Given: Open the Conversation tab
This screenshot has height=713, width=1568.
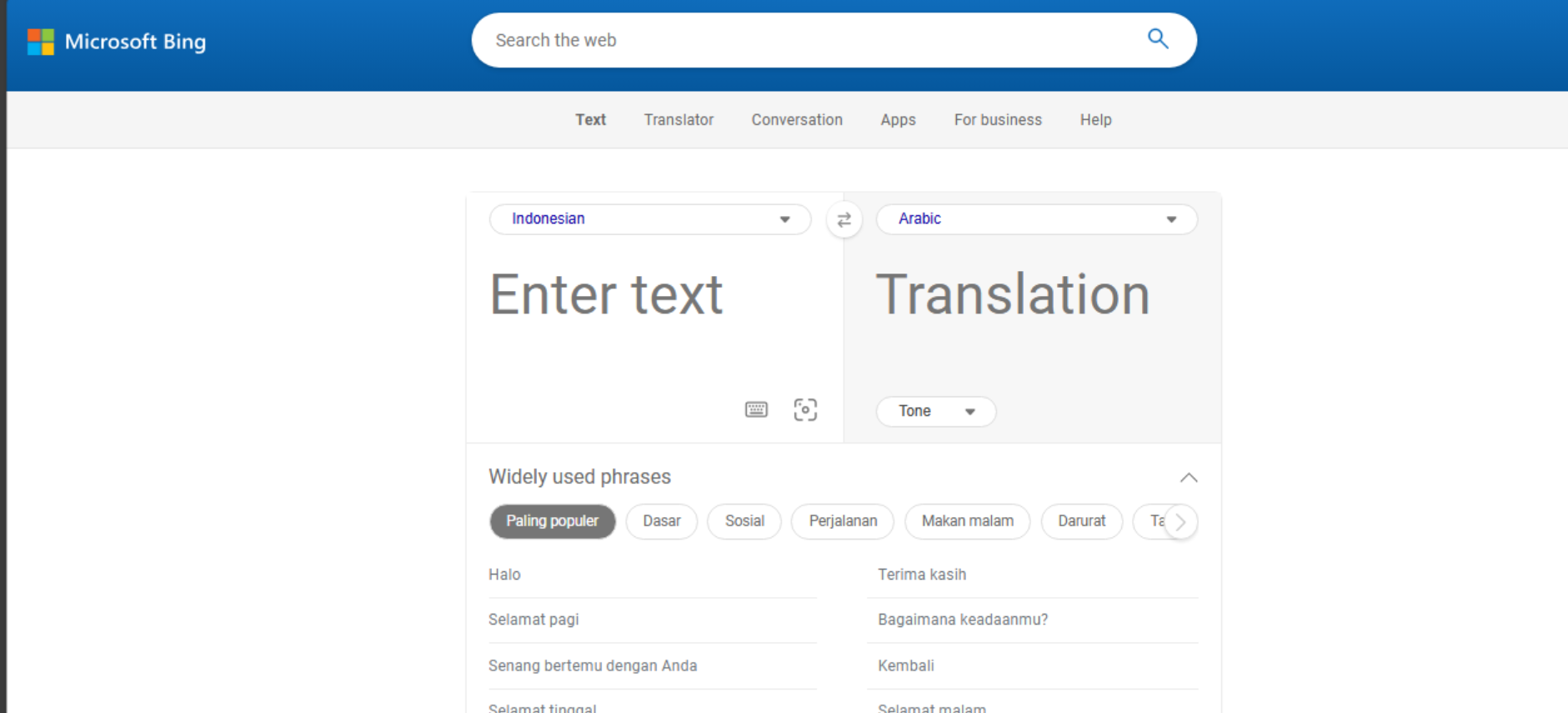Looking at the screenshot, I should (797, 120).
